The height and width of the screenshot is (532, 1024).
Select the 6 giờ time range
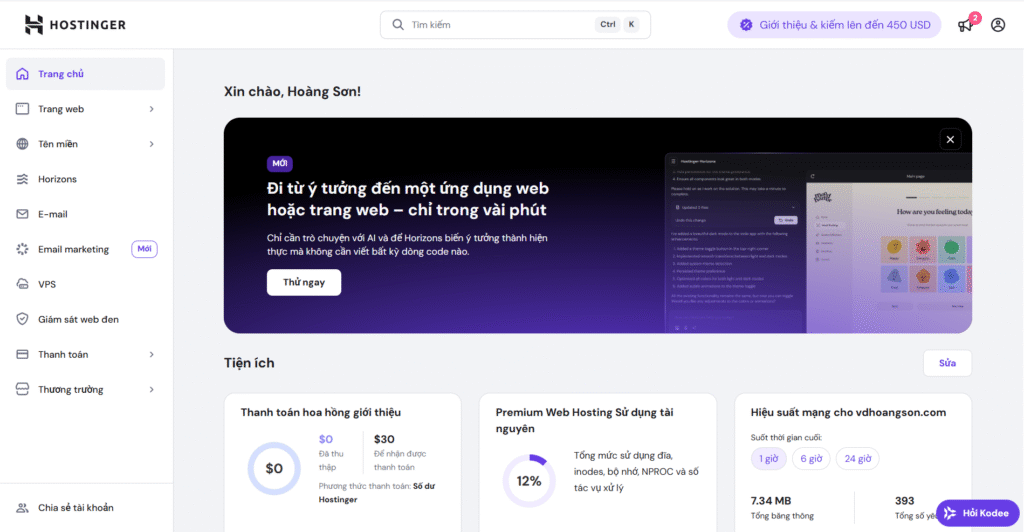(809, 459)
